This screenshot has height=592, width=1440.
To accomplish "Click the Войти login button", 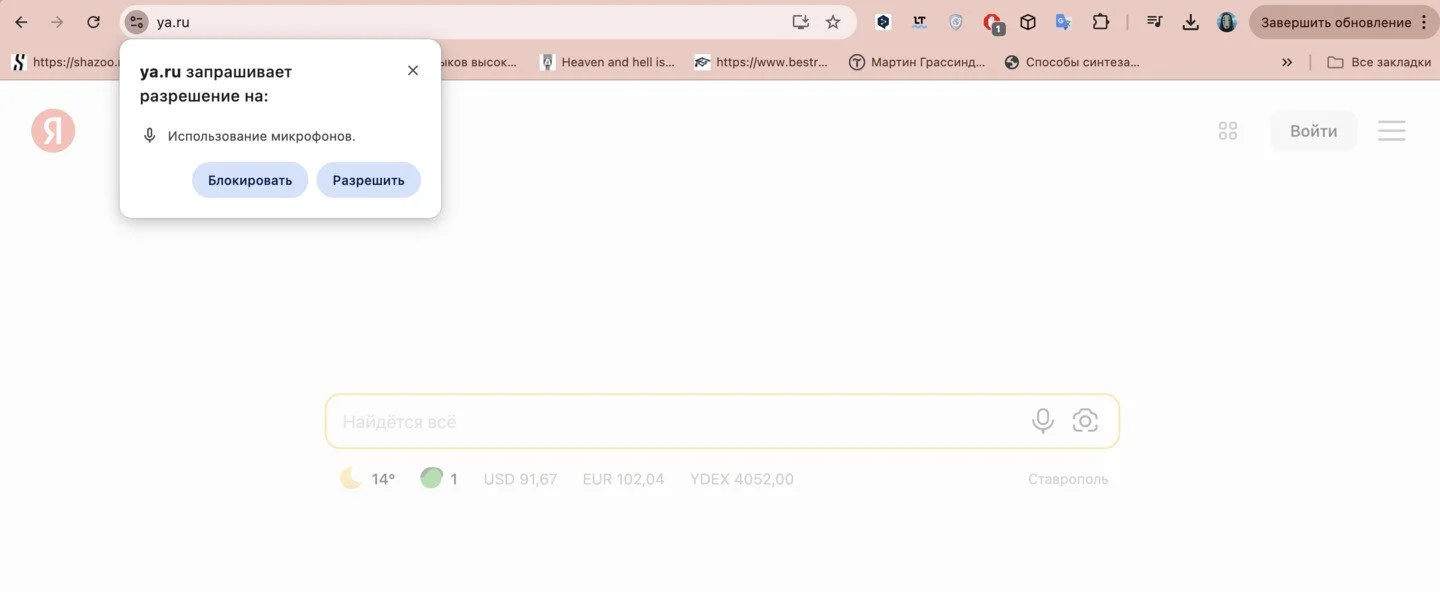I will pos(1313,131).
